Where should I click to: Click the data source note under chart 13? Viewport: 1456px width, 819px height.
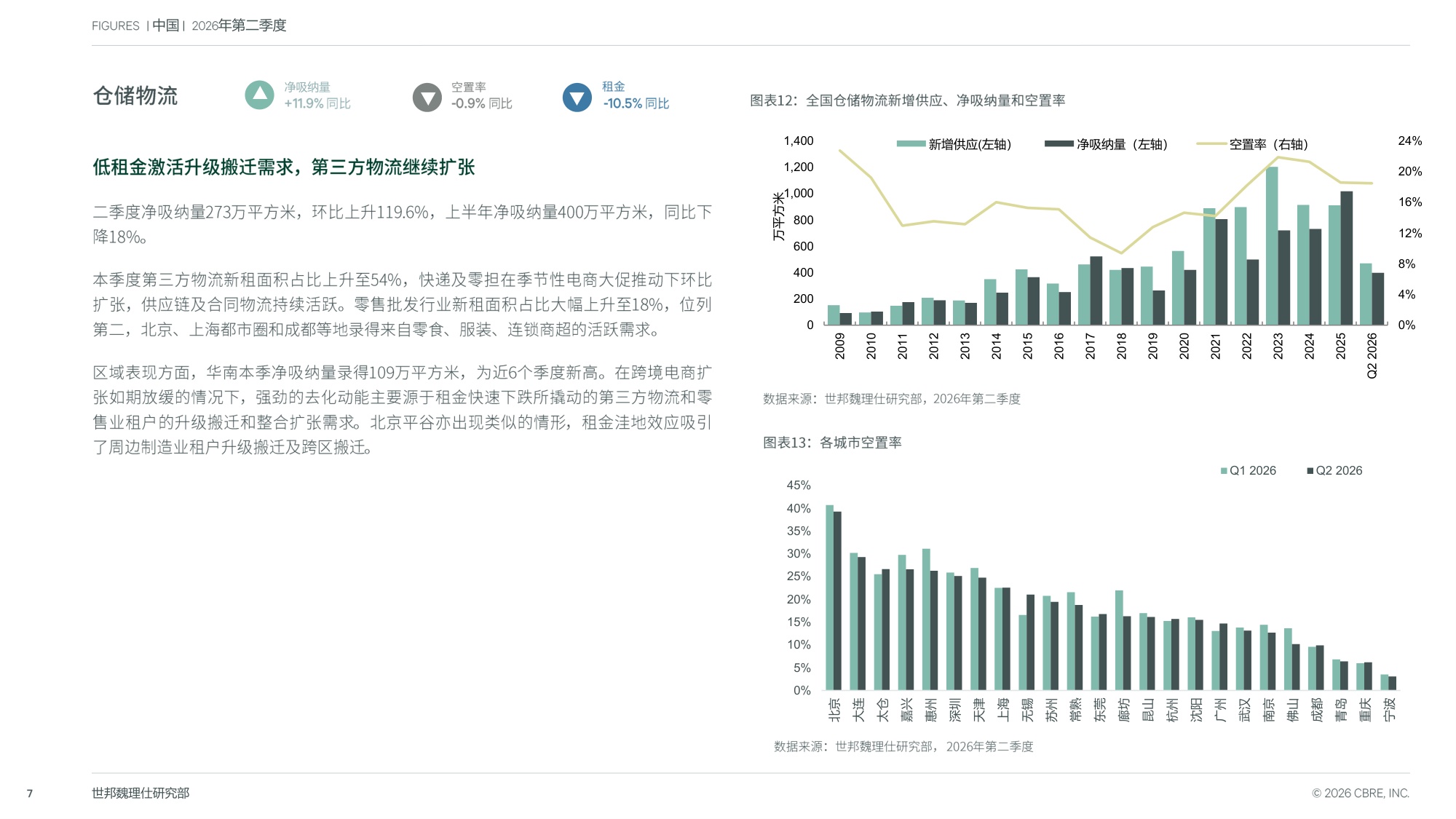click(903, 746)
